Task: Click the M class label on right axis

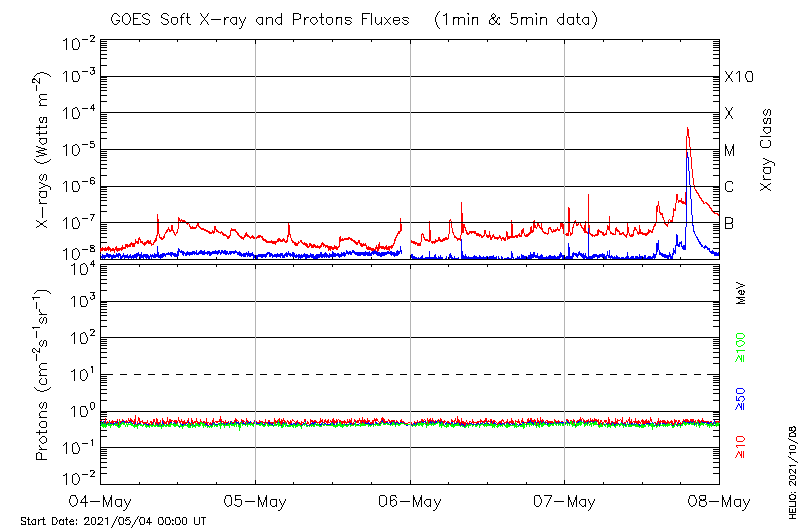Action: pos(730,150)
